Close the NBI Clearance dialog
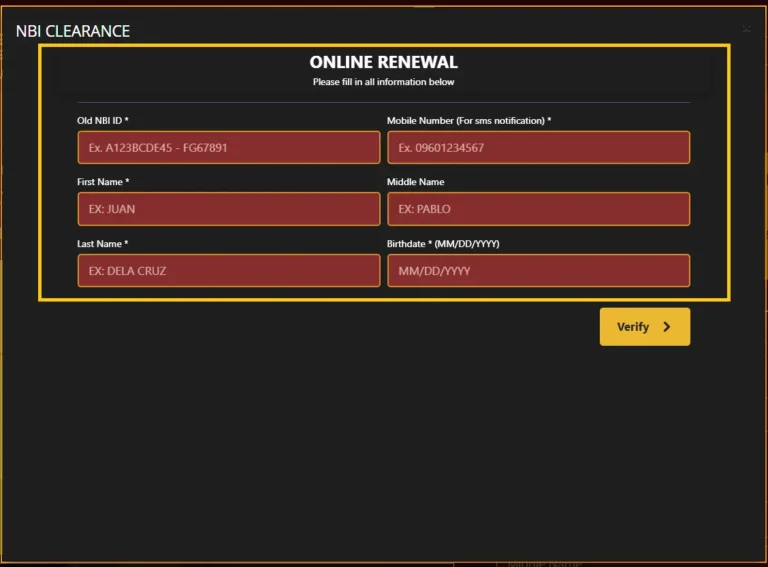The height and width of the screenshot is (567, 768). click(746, 29)
